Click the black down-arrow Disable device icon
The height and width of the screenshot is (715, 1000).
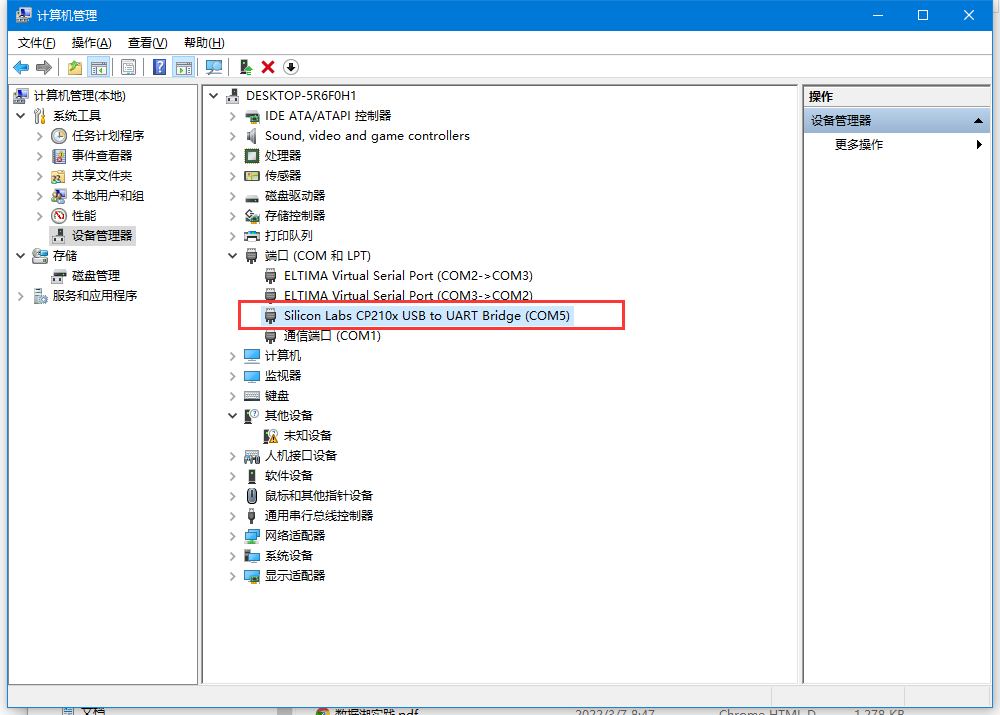tap(291, 67)
